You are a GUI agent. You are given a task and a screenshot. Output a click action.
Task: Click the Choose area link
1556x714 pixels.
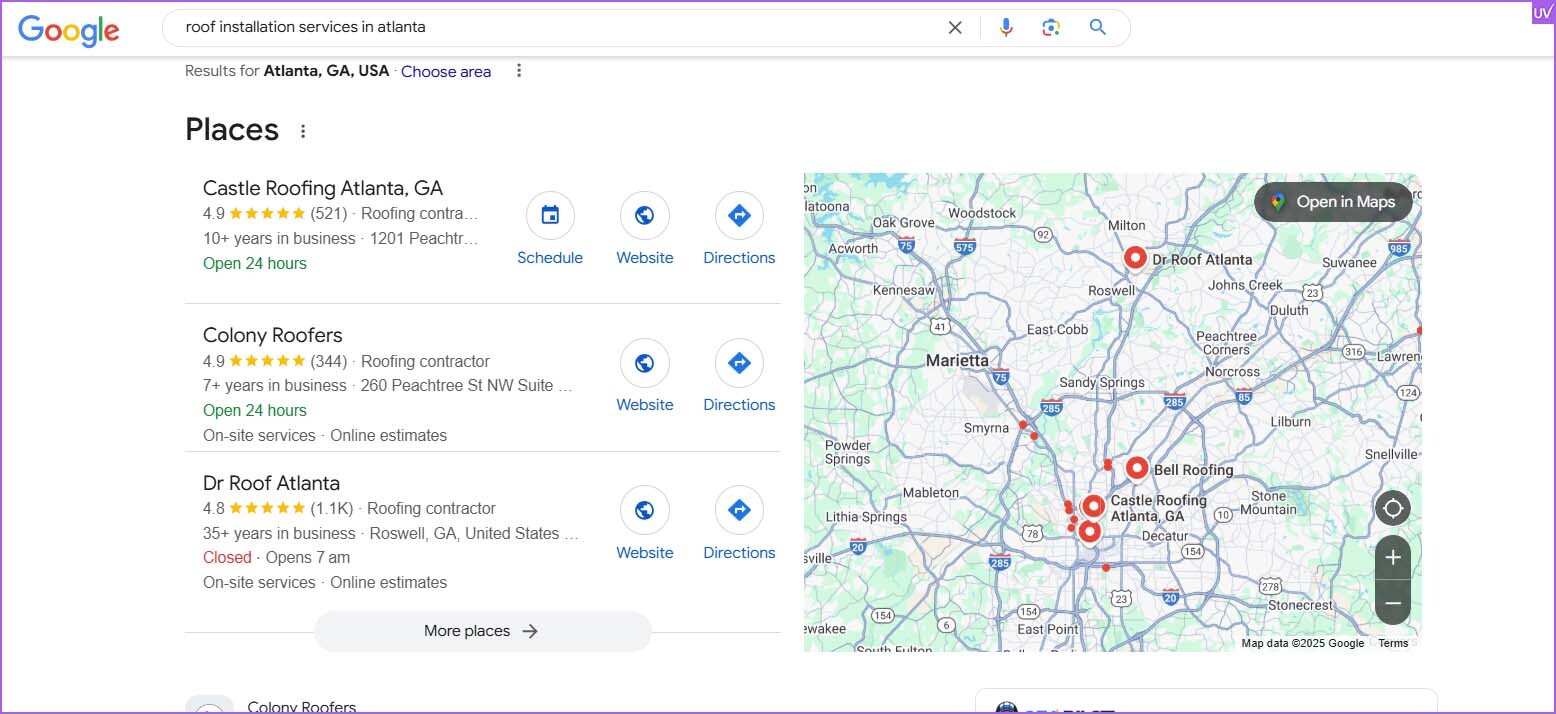[x=446, y=72]
